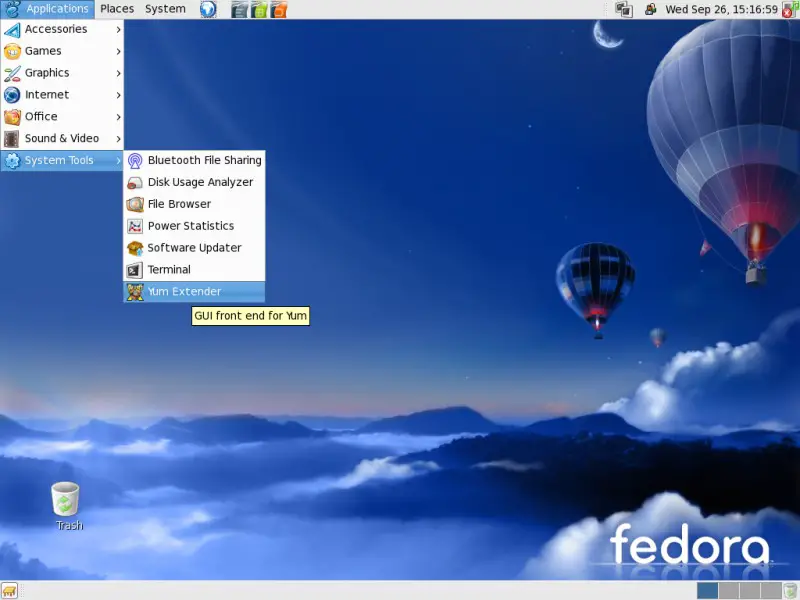Click the network monitors tray icon
Image resolution: width=800 pixels, height=600 pixels.
[623, 9]
